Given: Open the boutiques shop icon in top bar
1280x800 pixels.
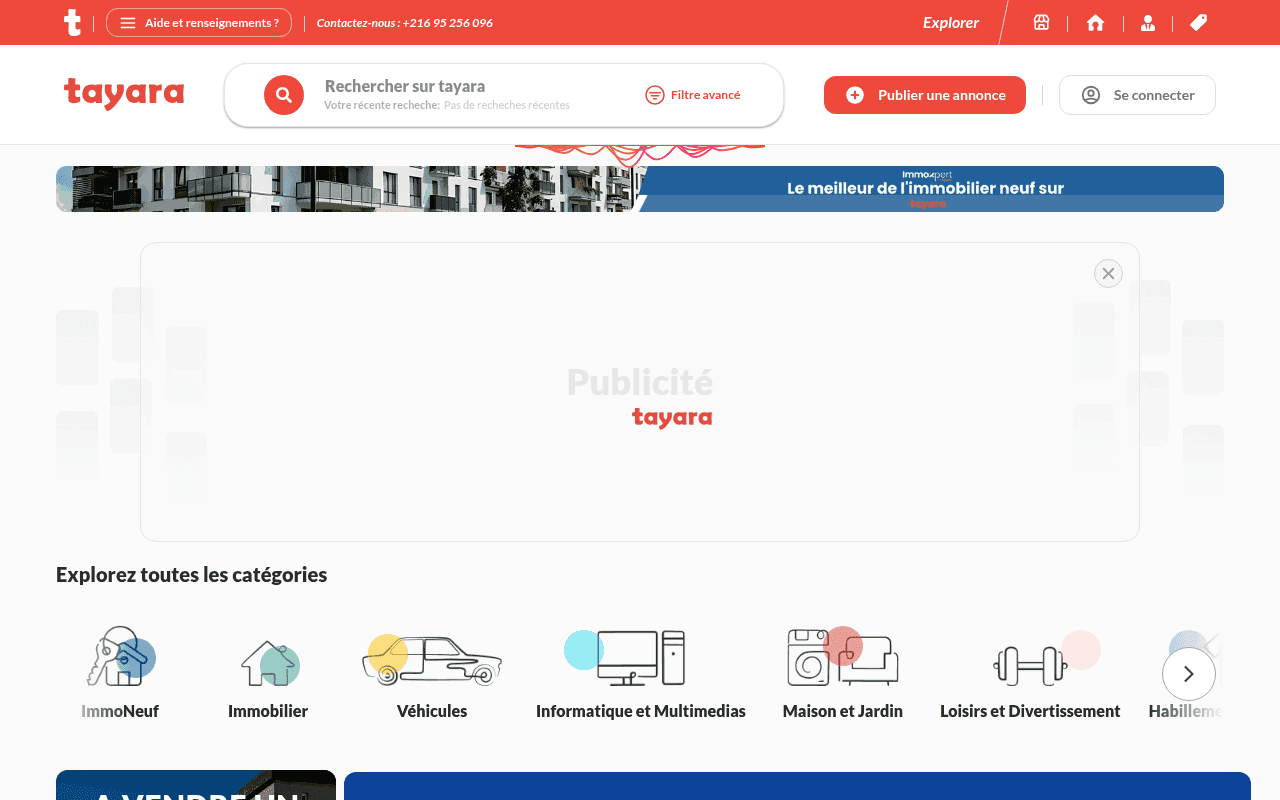Looking at the screenshot, I should click(x=1041, y=22).
